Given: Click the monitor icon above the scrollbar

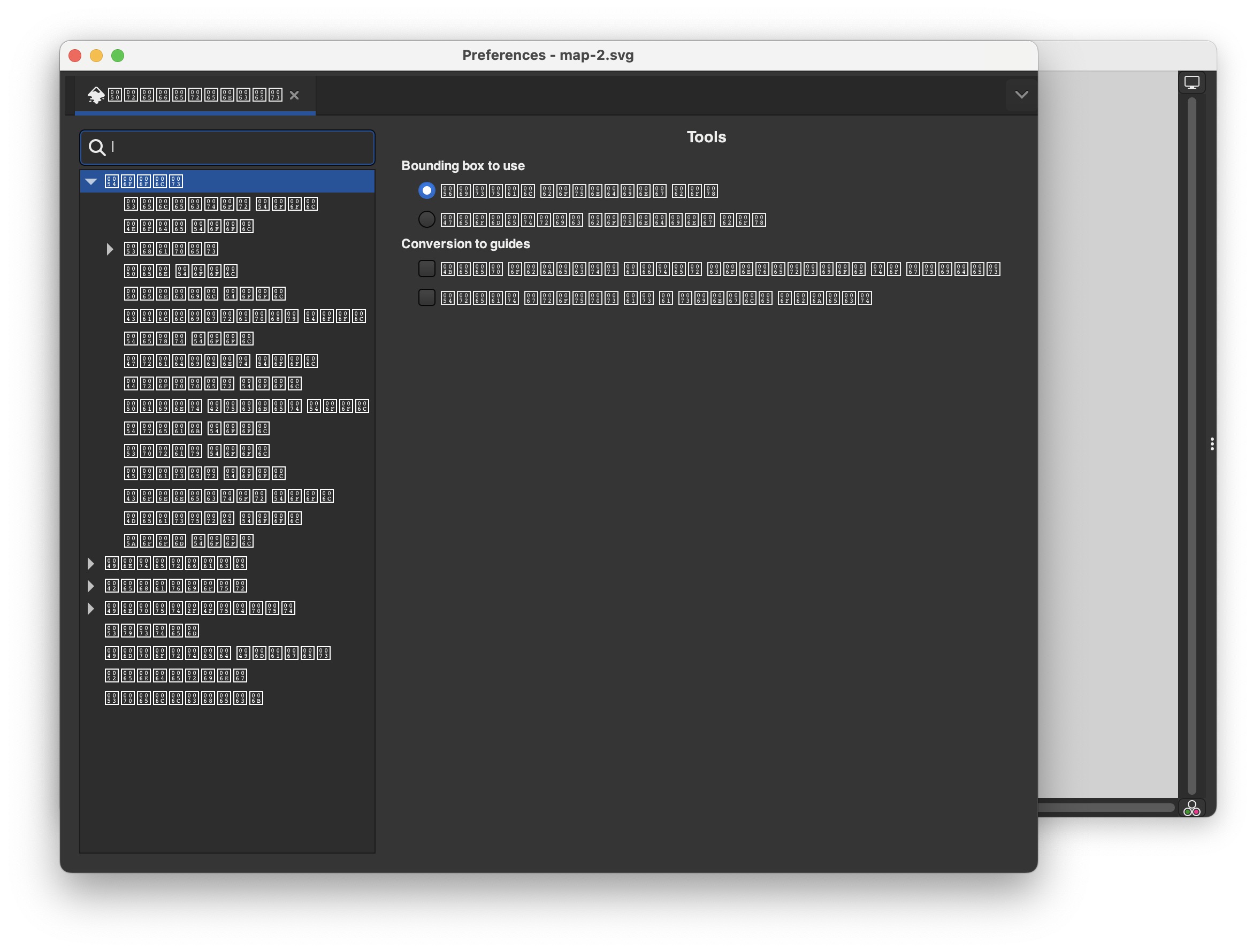Looking at the screenshot, I should (x=1191, y=83).
